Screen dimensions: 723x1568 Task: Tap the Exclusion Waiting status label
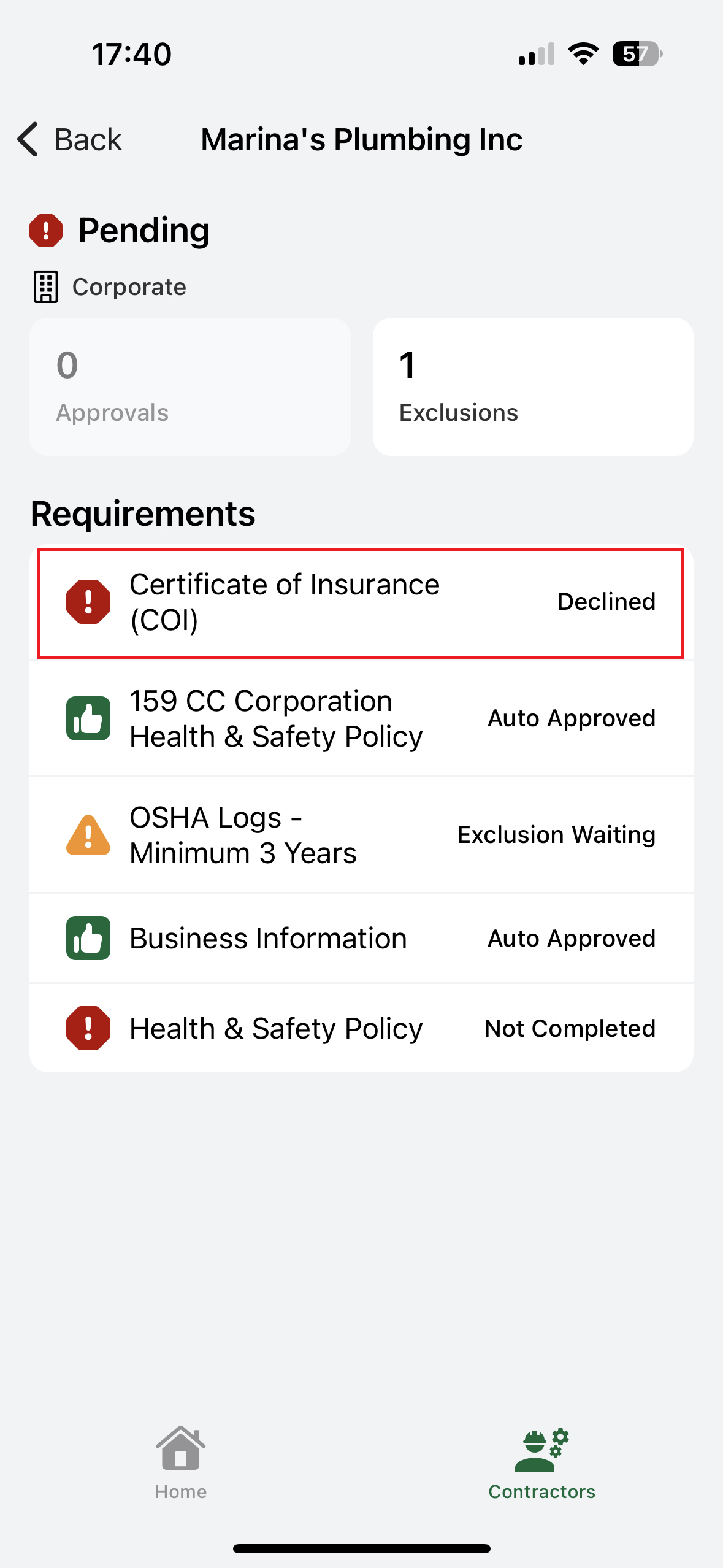click(556, 835)
